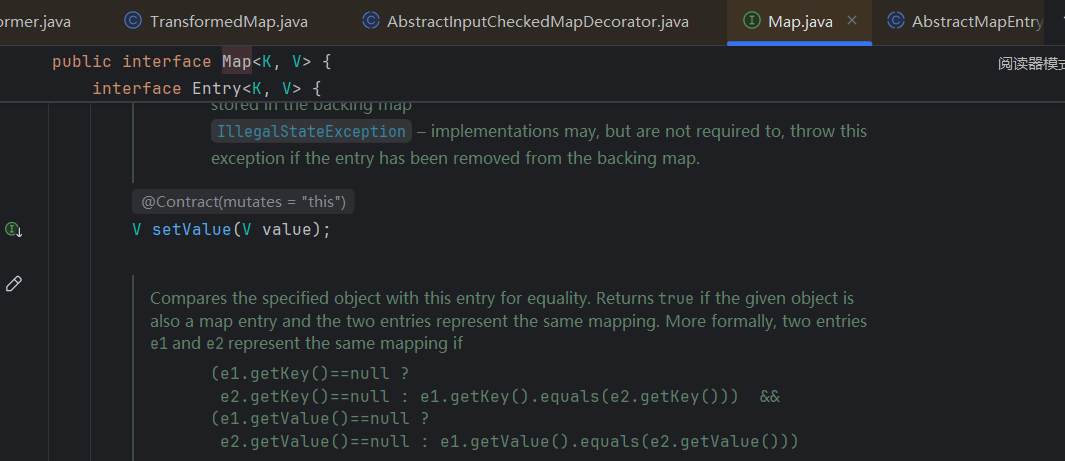Click the Map.java tab label text
This screenshot has height=461, width=1065.
(800, 21)
